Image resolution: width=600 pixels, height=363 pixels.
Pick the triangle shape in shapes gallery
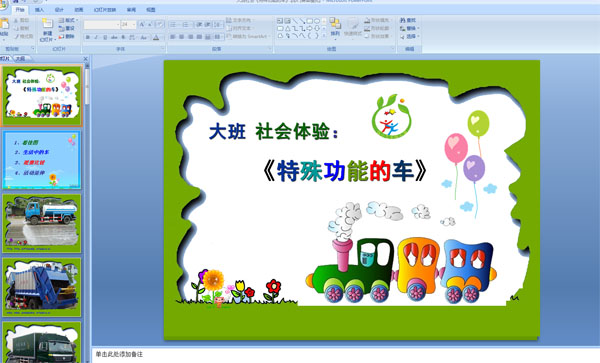(x=287, y=29)
